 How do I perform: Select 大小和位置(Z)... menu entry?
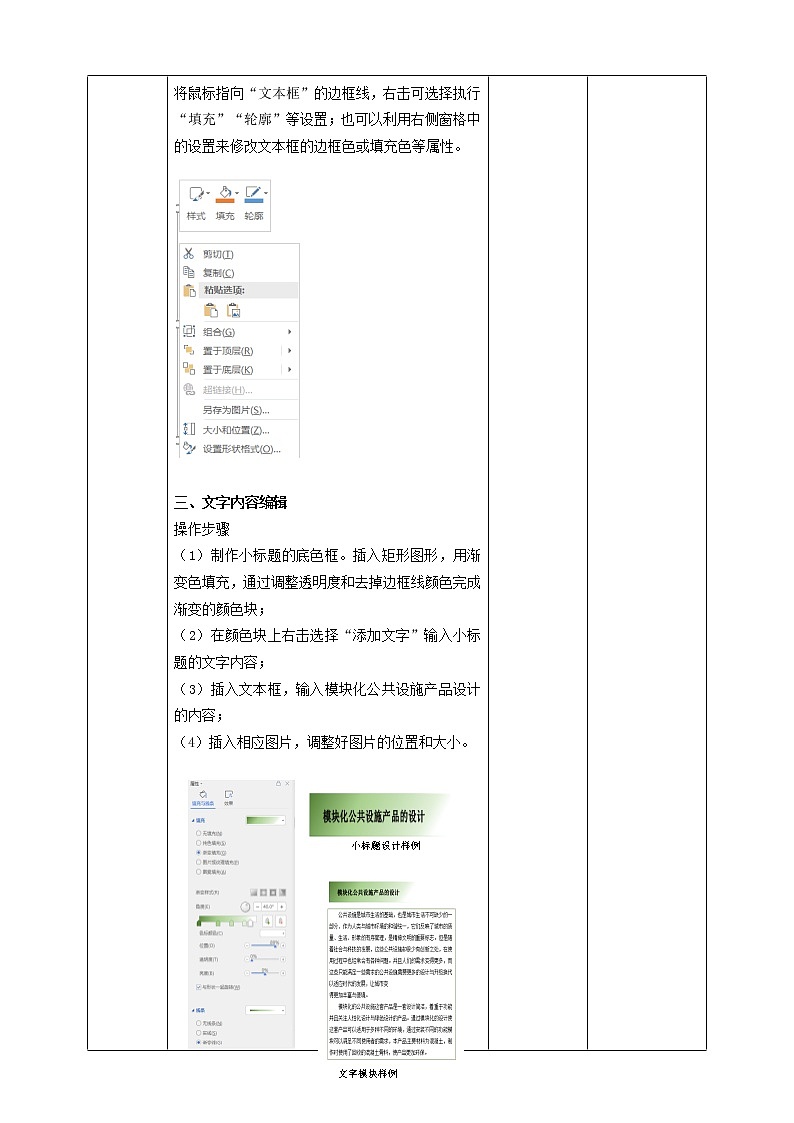(x=236, y=430)
